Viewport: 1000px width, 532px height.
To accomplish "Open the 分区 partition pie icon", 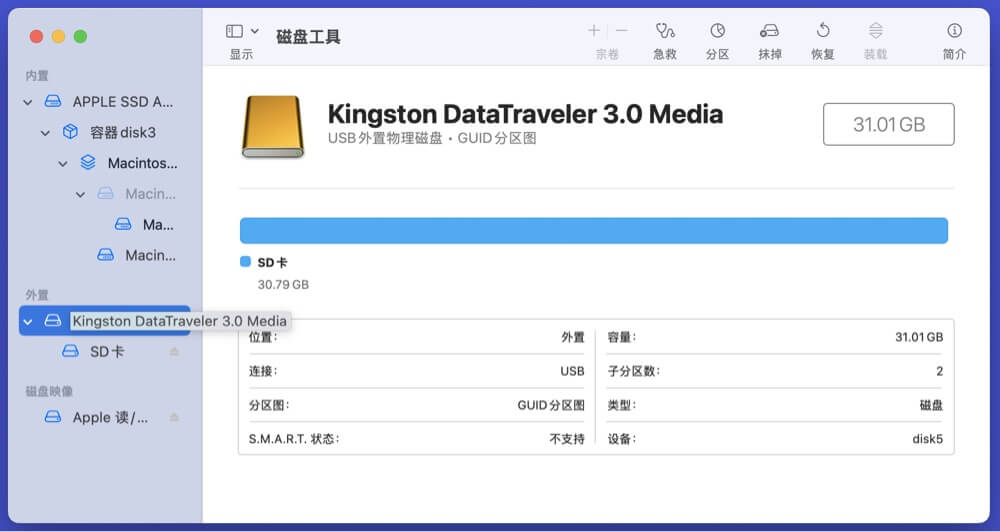I will click(717, 30).
